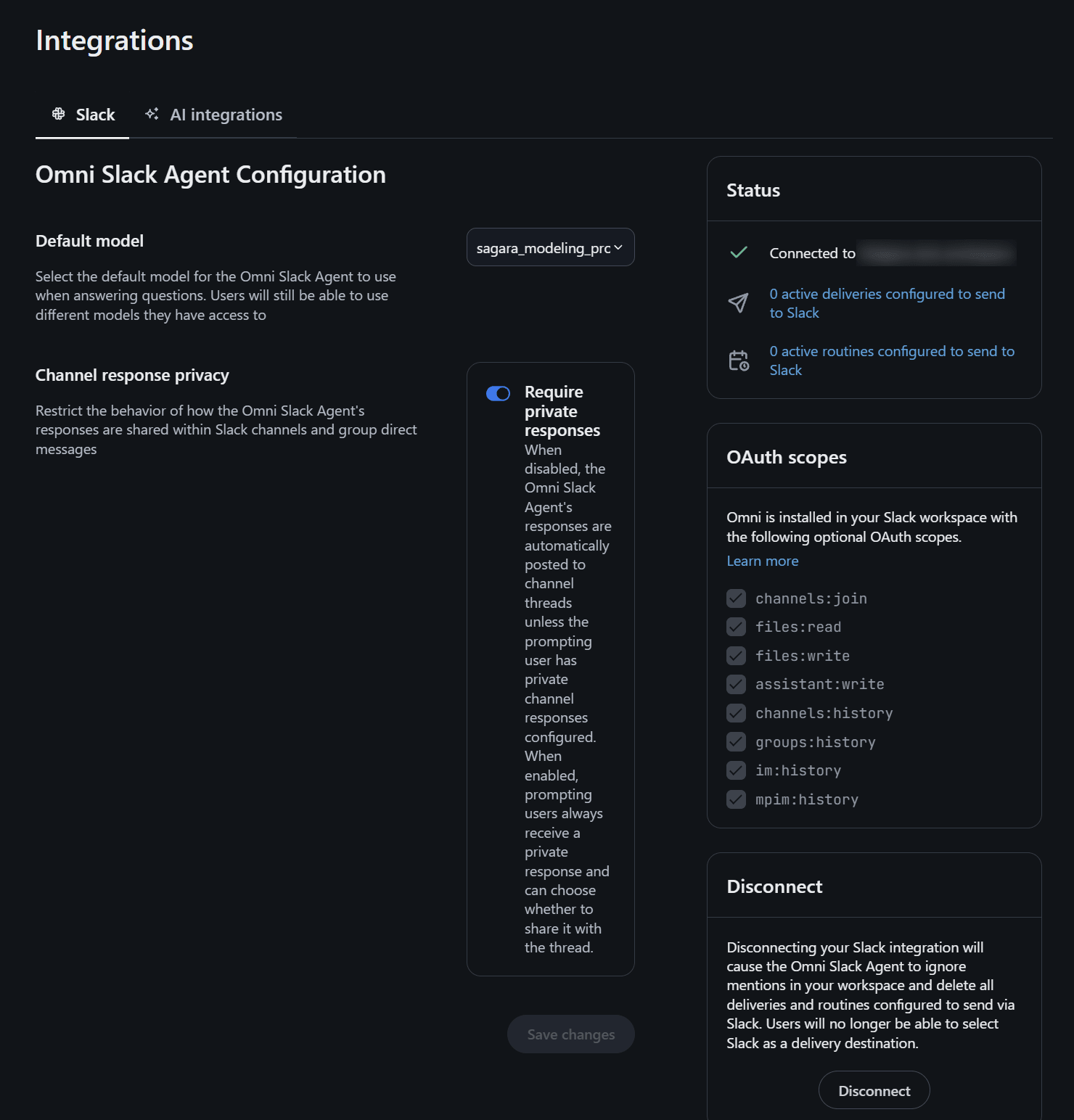This screenshot has width=1074, height=1120.
Task: Click the Slack logo icon in tab
Action: tap(59, 114)
